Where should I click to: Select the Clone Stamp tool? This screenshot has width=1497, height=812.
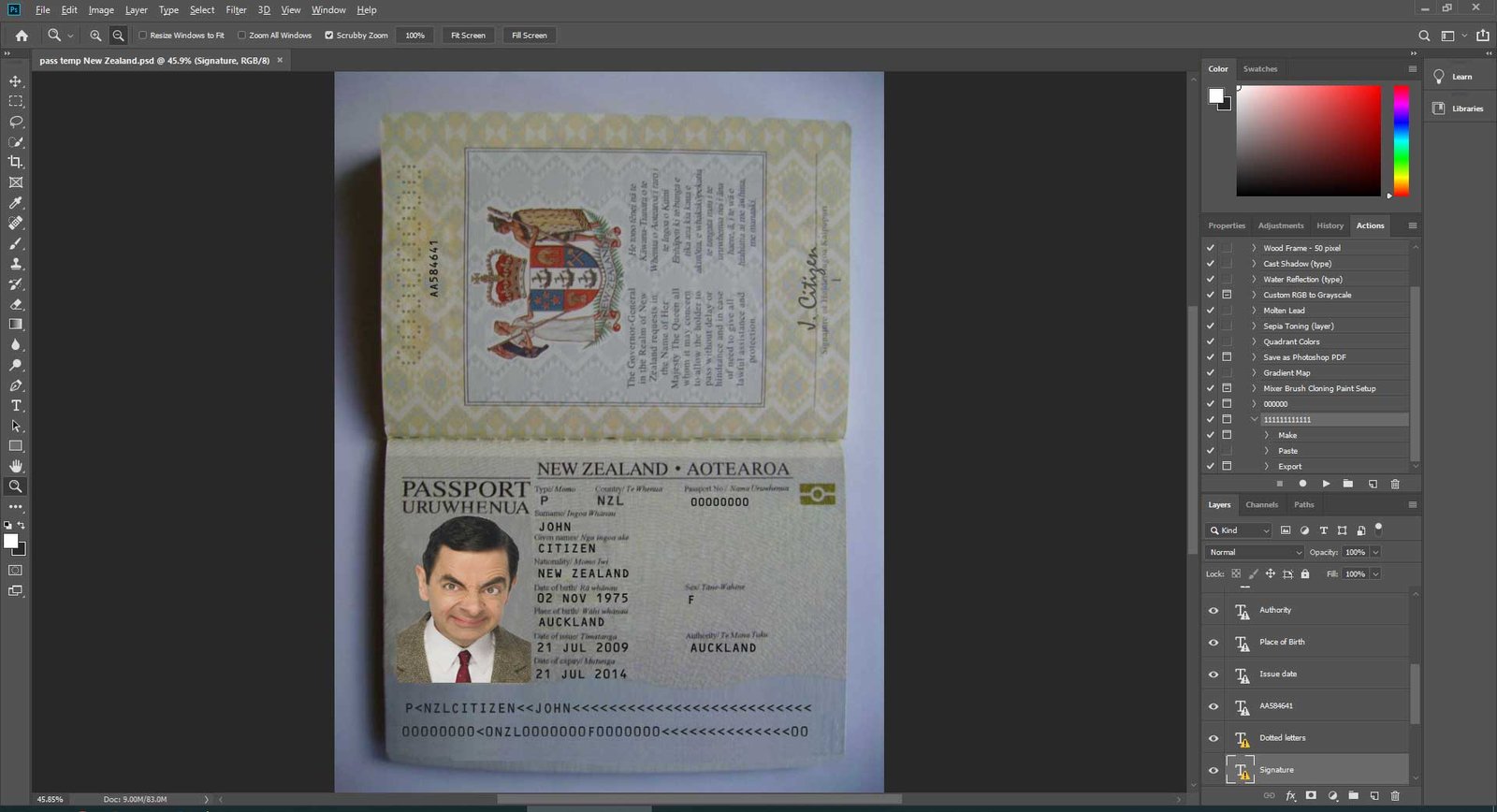[16, 264]
